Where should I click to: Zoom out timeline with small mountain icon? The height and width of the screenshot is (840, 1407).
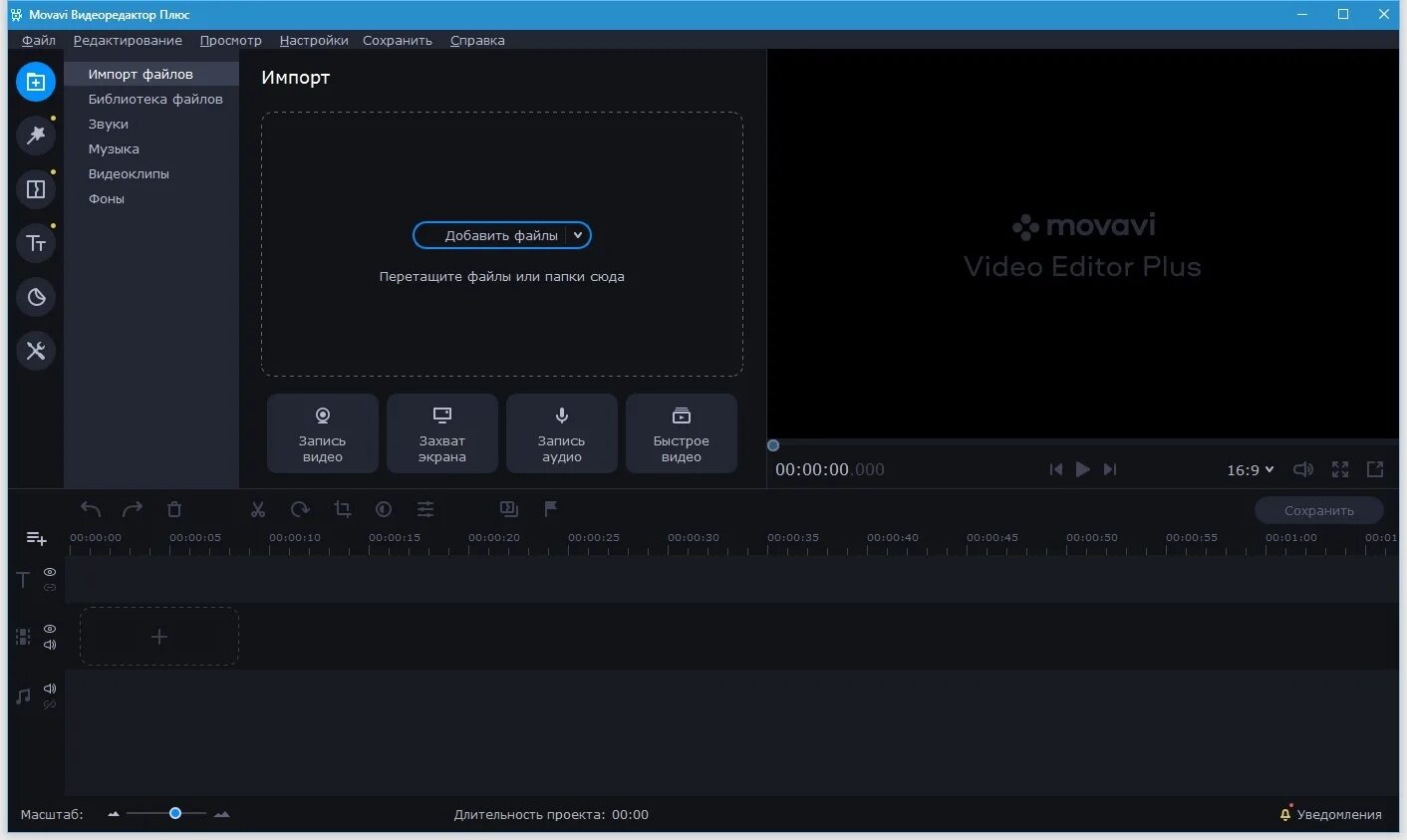114,814
